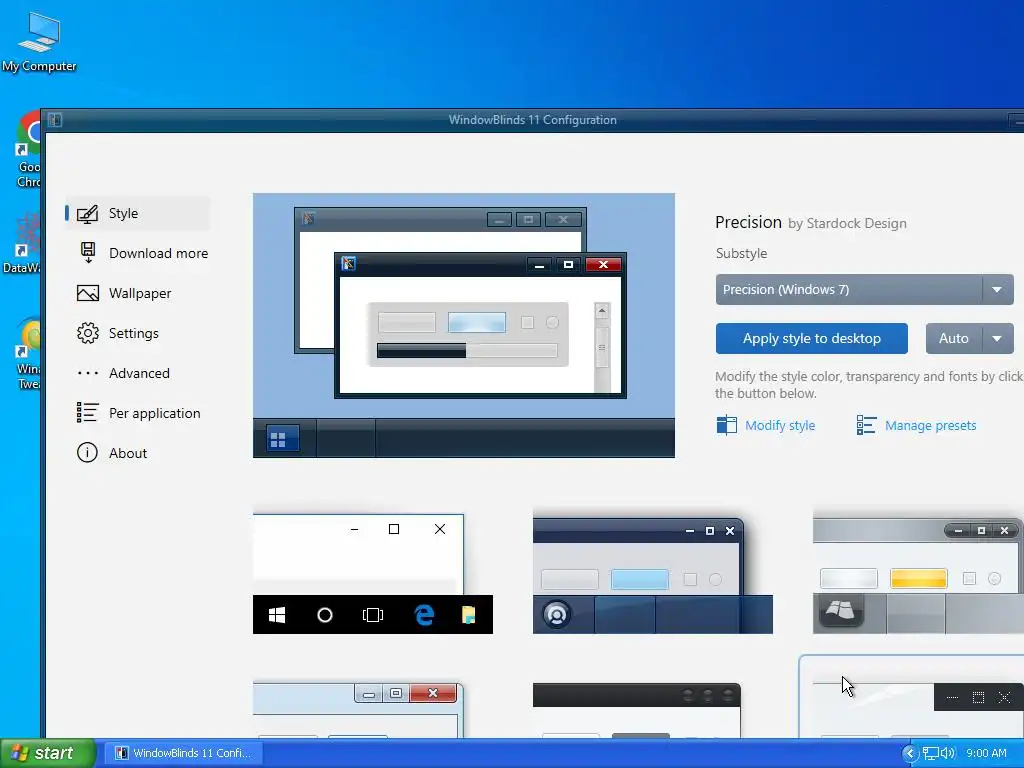1024x768 pixels.
Task: Click the About info circle icon
Action: point(88,453)
